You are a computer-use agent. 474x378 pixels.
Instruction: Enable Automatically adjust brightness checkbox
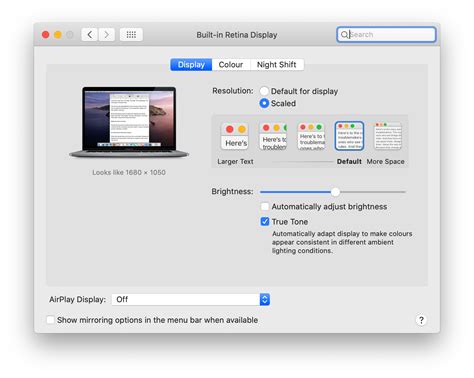265,207
